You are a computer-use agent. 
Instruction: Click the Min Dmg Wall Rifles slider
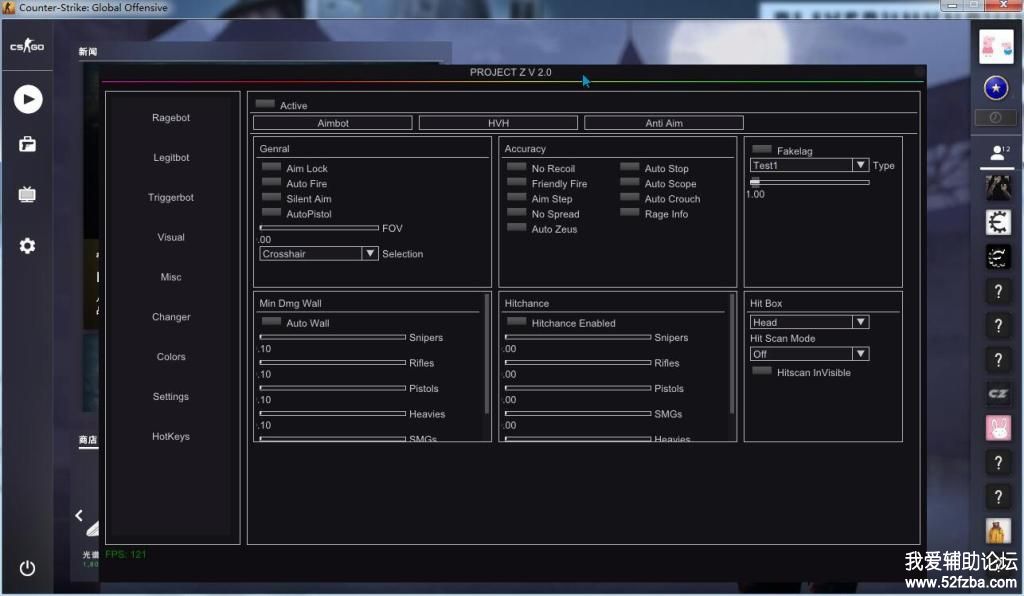(332, 362)
